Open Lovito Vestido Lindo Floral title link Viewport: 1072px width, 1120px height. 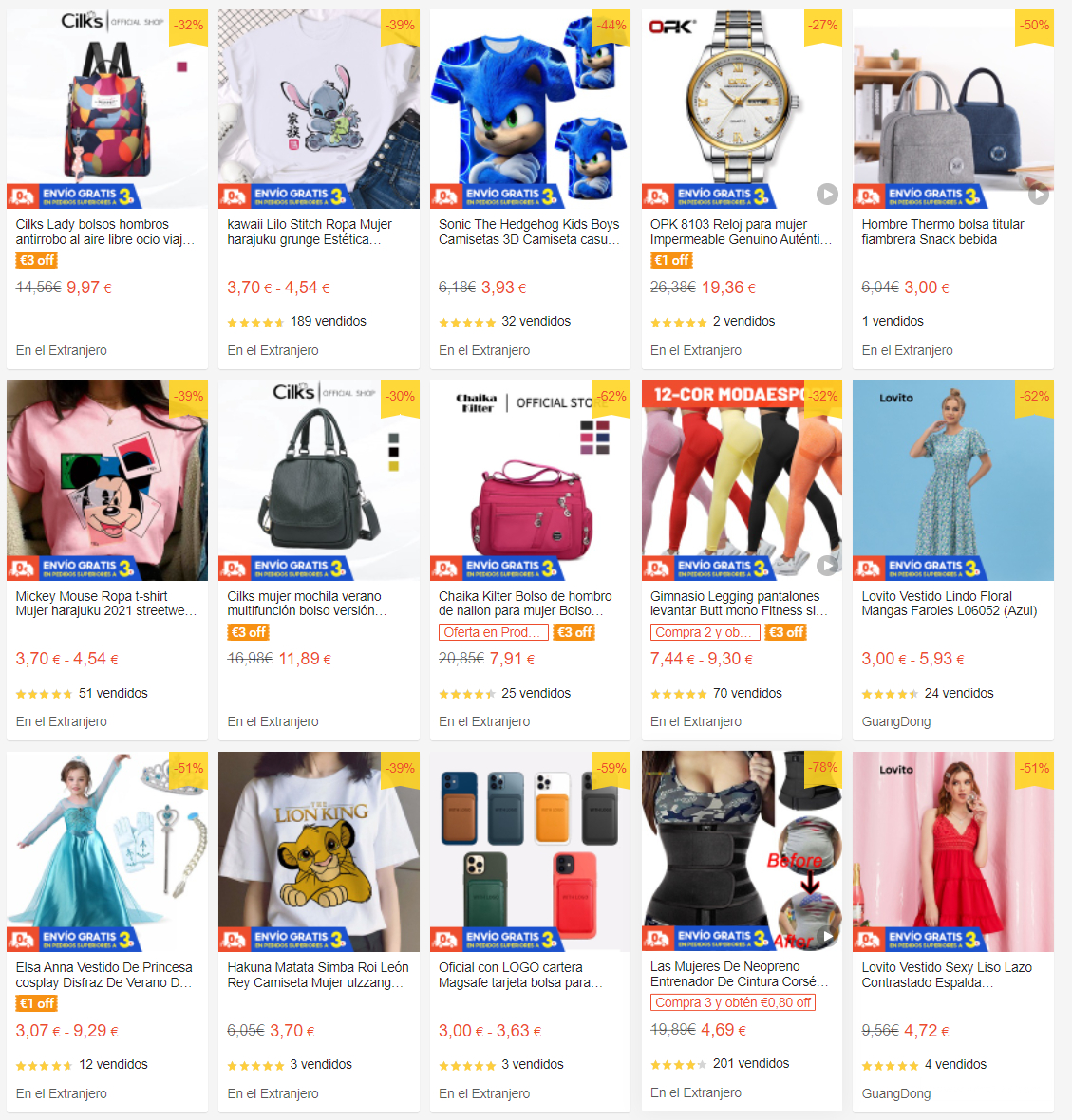point(950,604)
